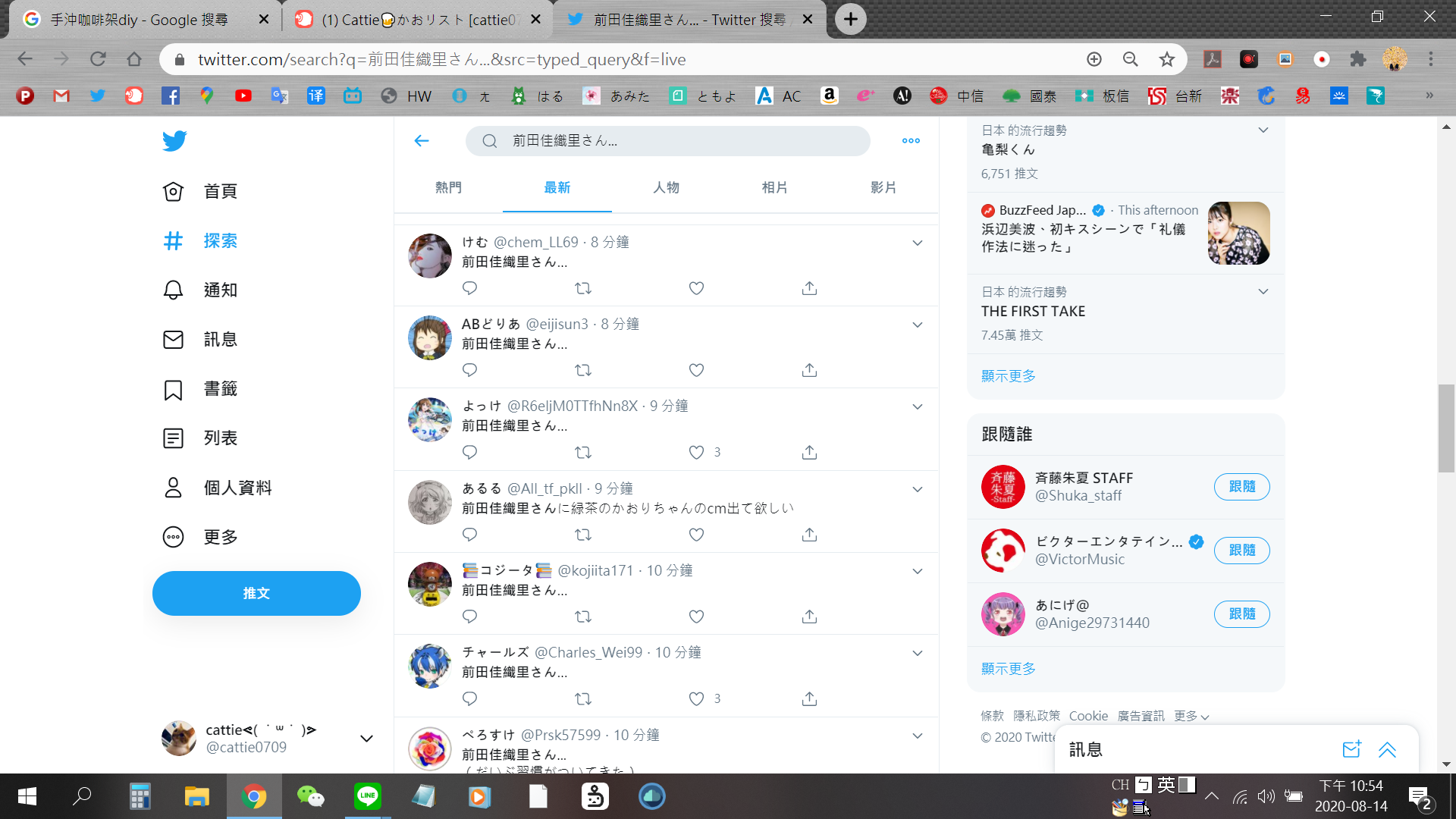Viewport: 1456px width, 819px height.
Task: Open YouTube bookmark in bookmarks bar
Action: point(243,96)
